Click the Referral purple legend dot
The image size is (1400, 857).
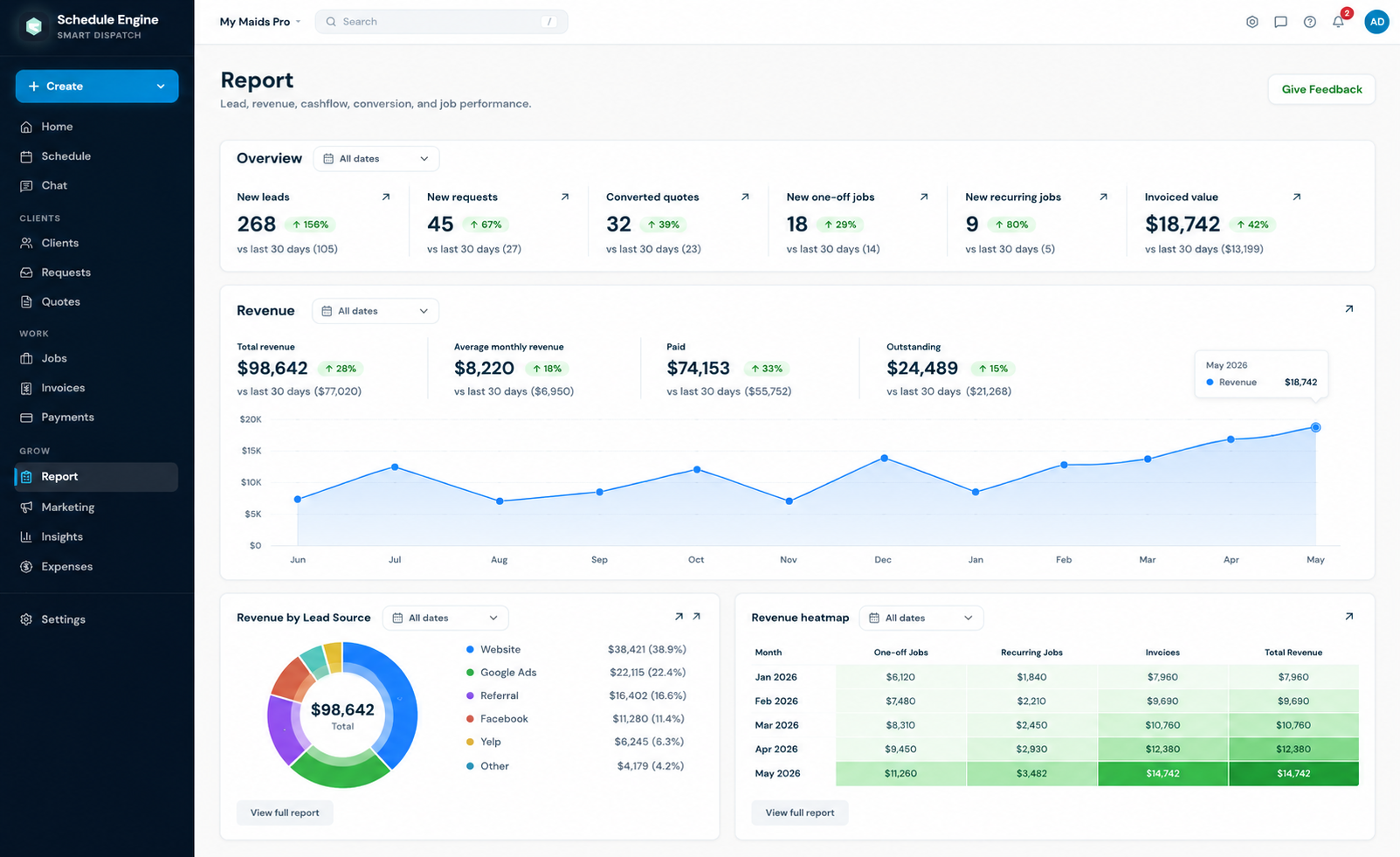click(x=470, y=695)
